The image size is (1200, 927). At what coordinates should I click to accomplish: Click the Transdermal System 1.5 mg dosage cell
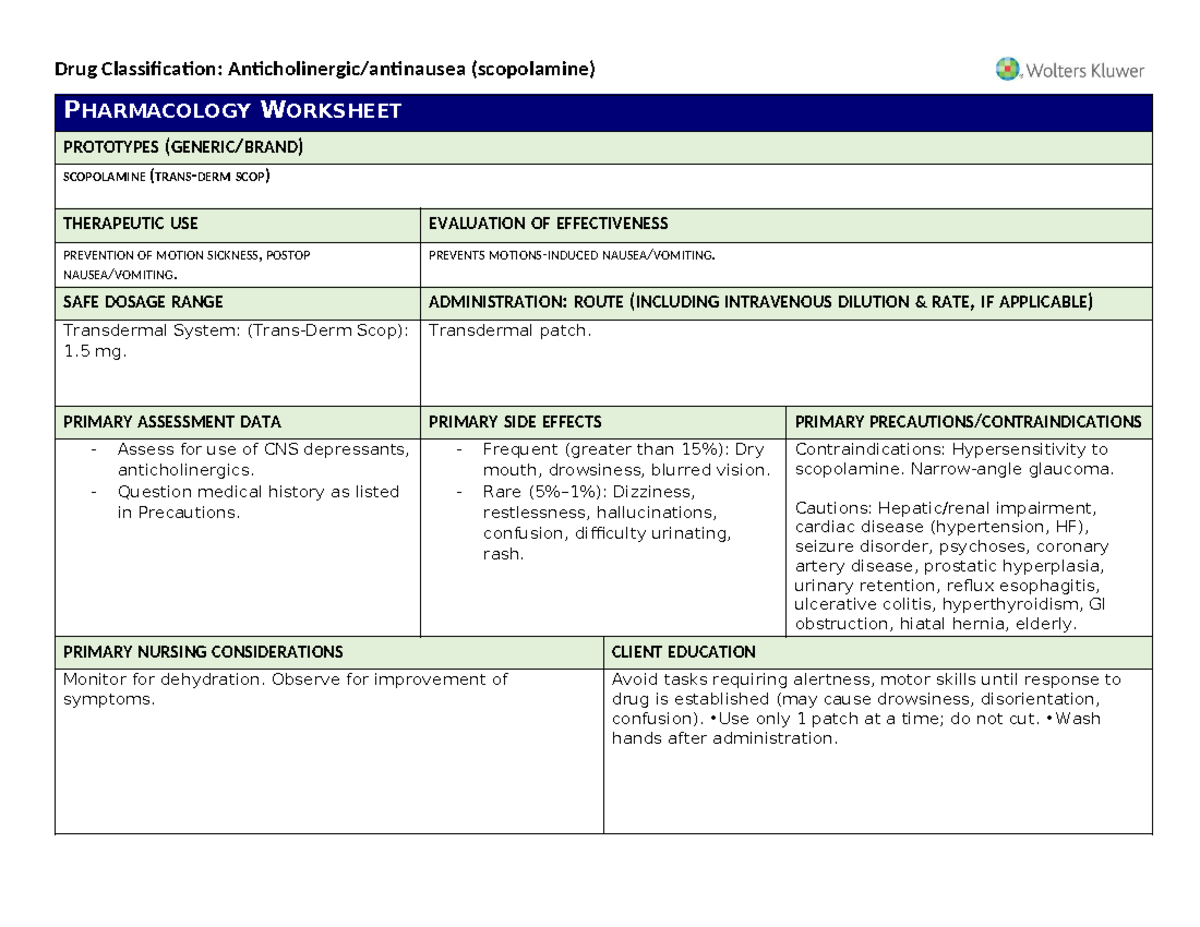pos(235,341)
